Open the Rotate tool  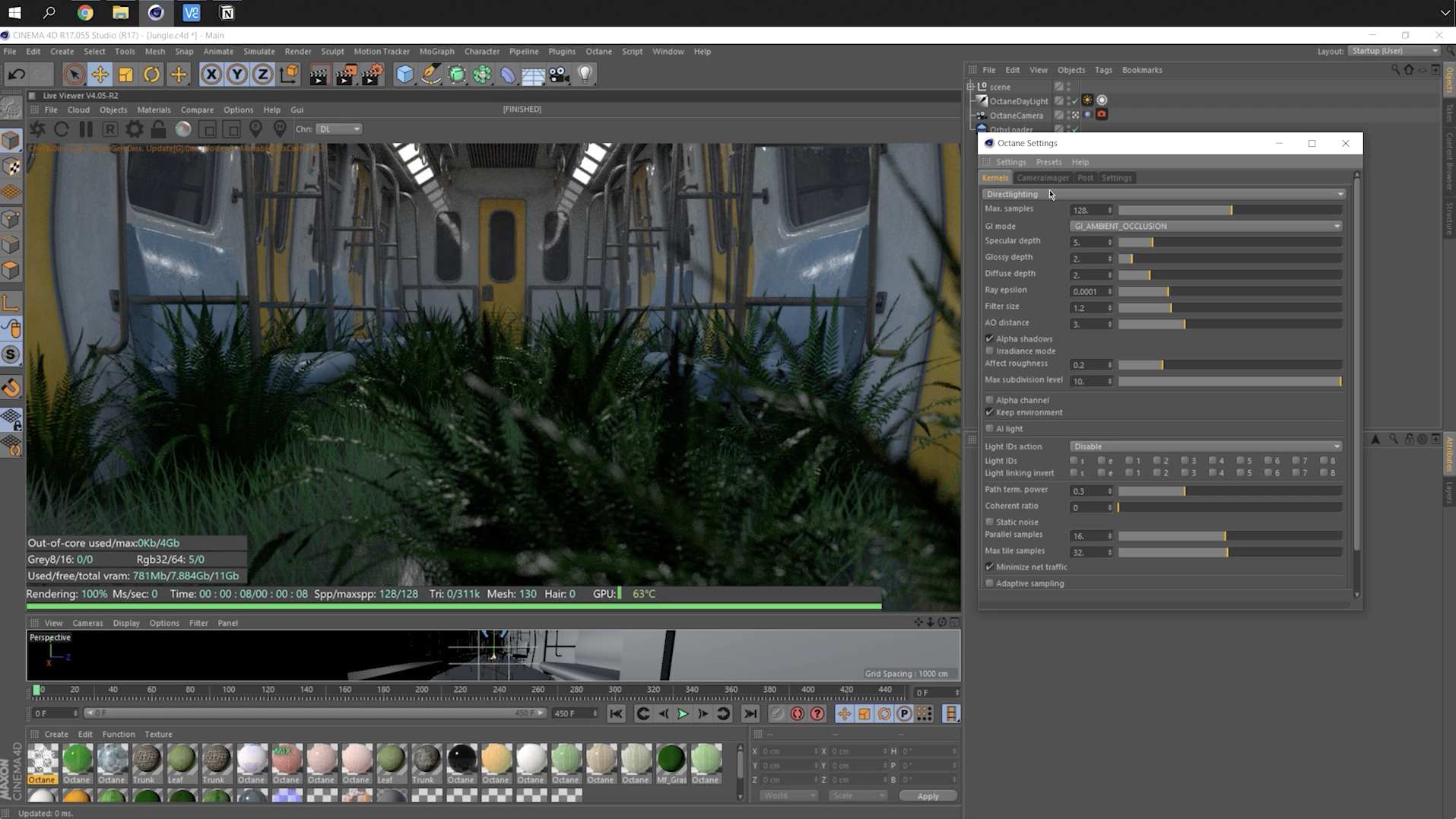coord(151,74)
